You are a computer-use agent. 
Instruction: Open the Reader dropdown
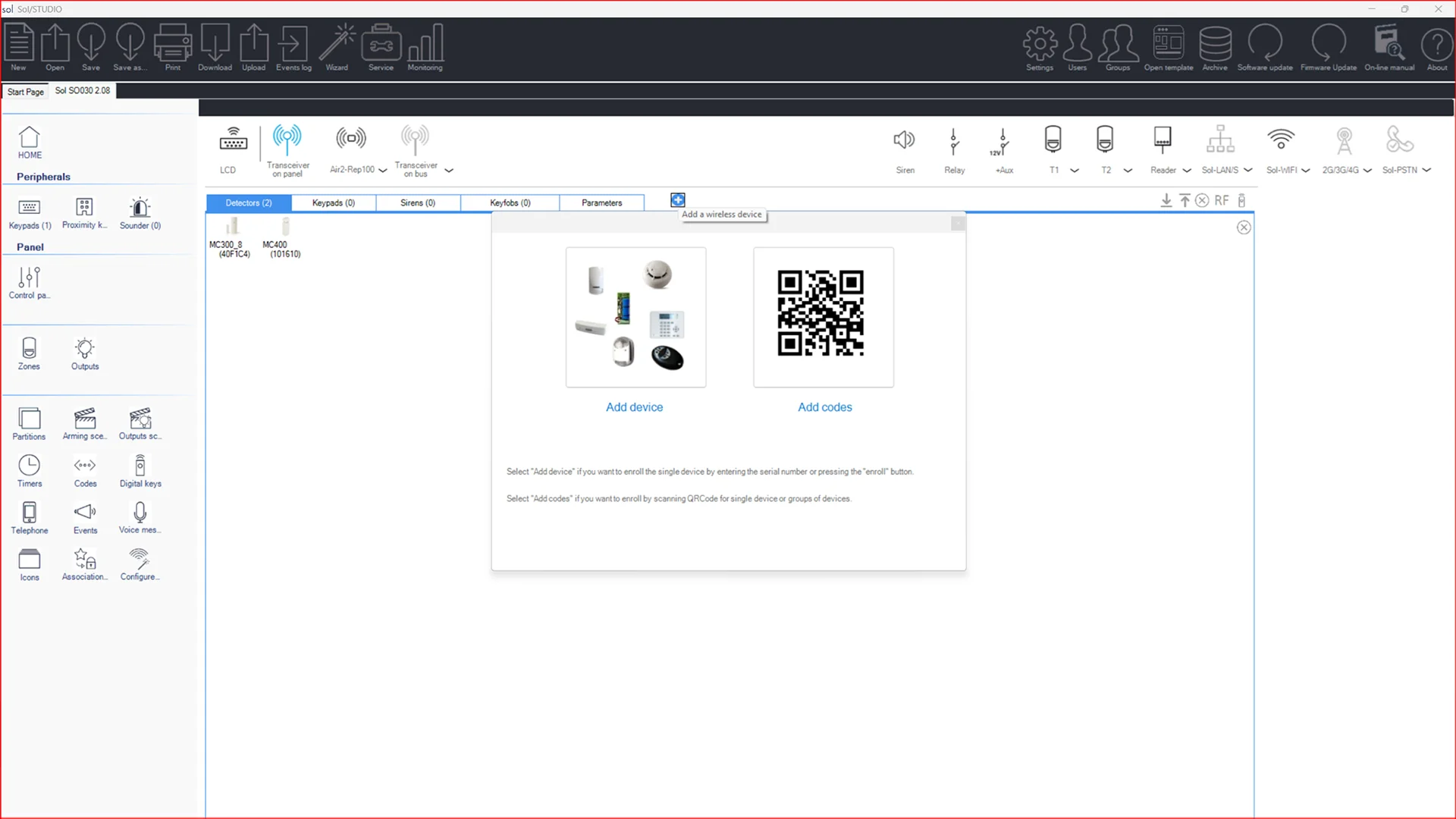point(1186,170)
